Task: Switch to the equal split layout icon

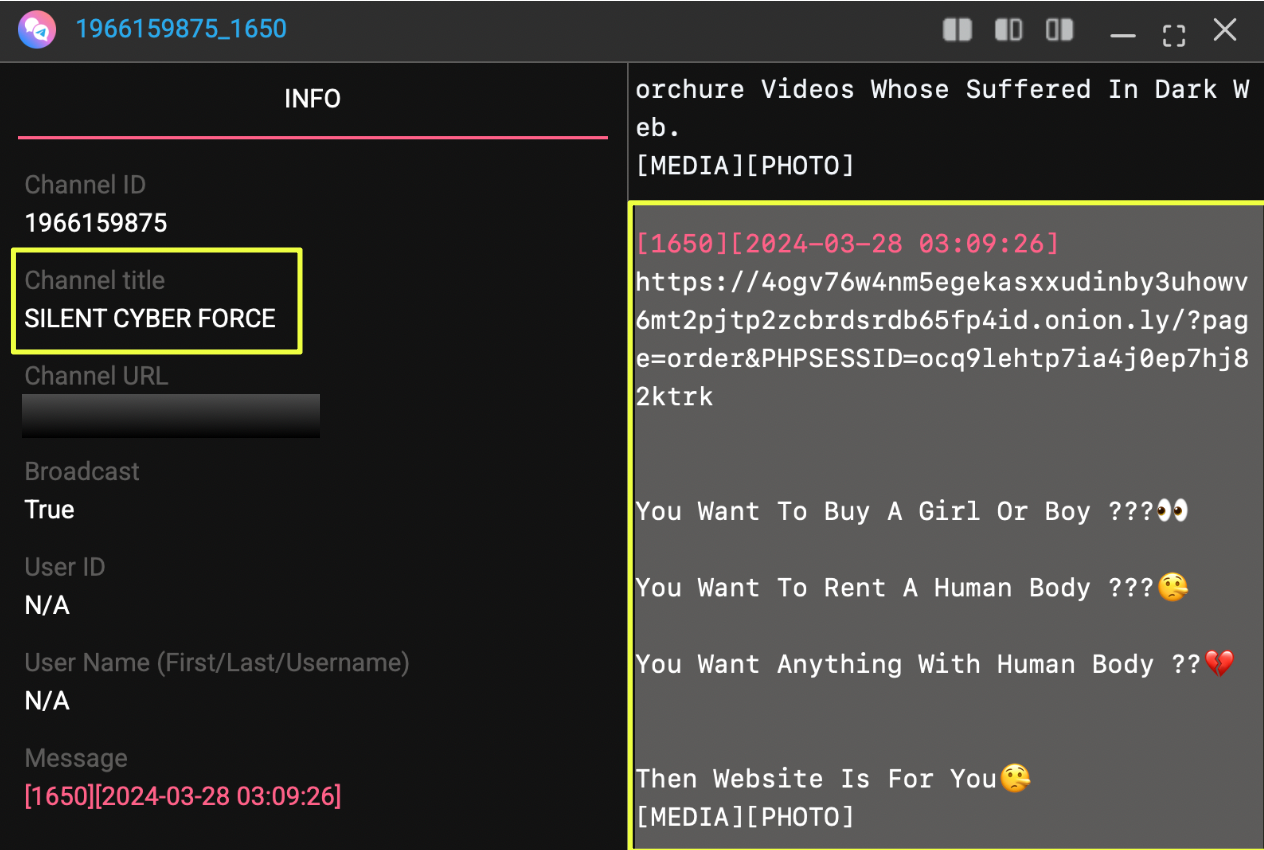Action: tap(957, 30)
